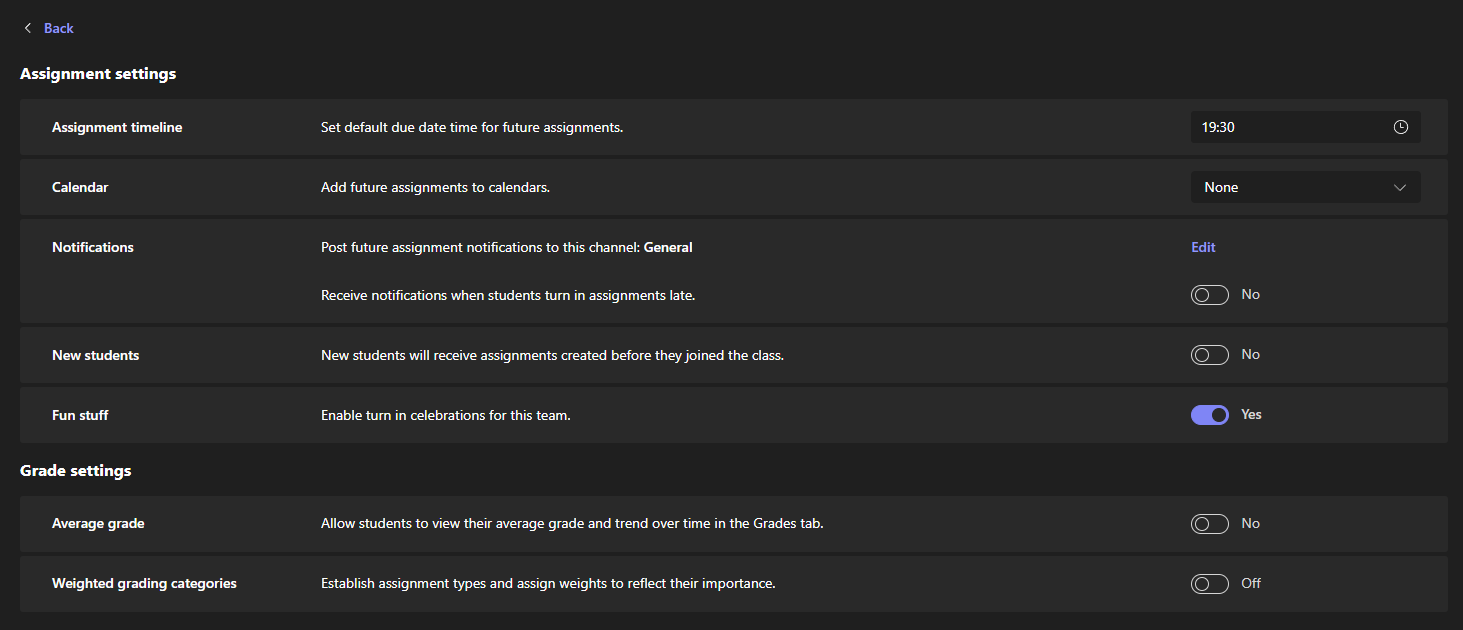Toggle on assignments for new students
The image size is (1463, 630).
pyautogui.click(x=1209, y=354)
